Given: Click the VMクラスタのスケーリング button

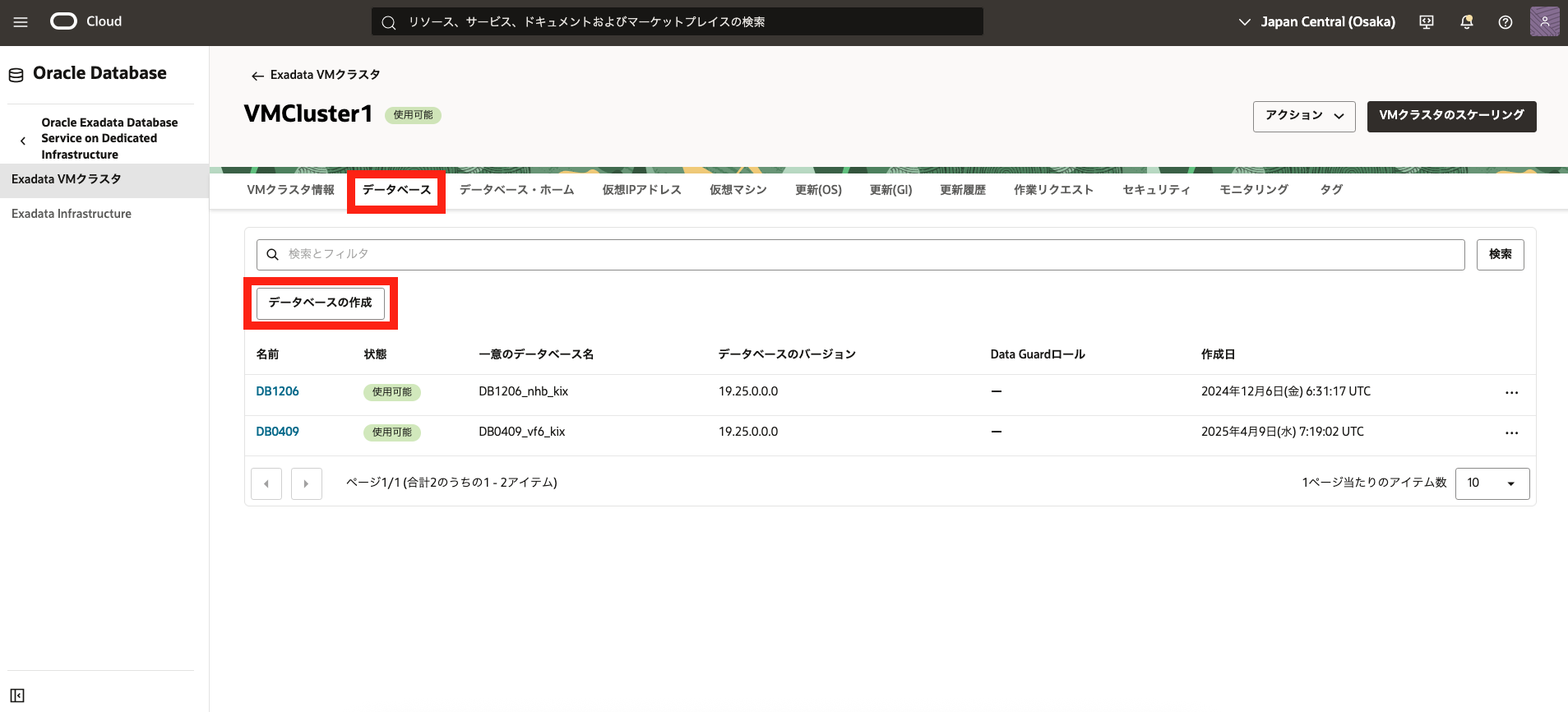Looking at the screenshot, I should tap(1451, 116).
